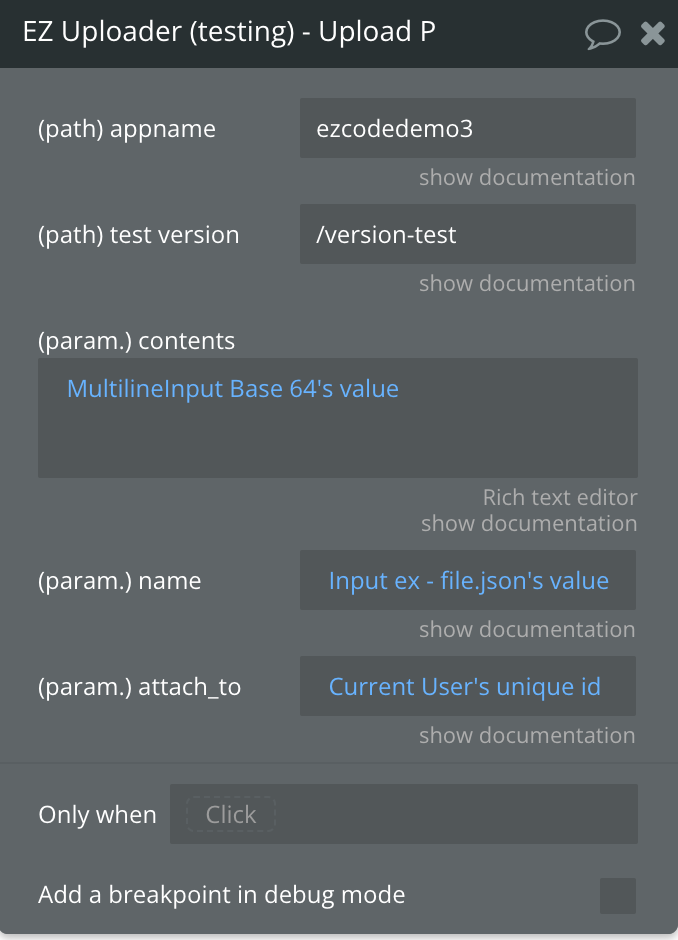This screenshot has width=678, height=940.
Task: Click the (param.) contents label
Action: click(x=136, y=341)
